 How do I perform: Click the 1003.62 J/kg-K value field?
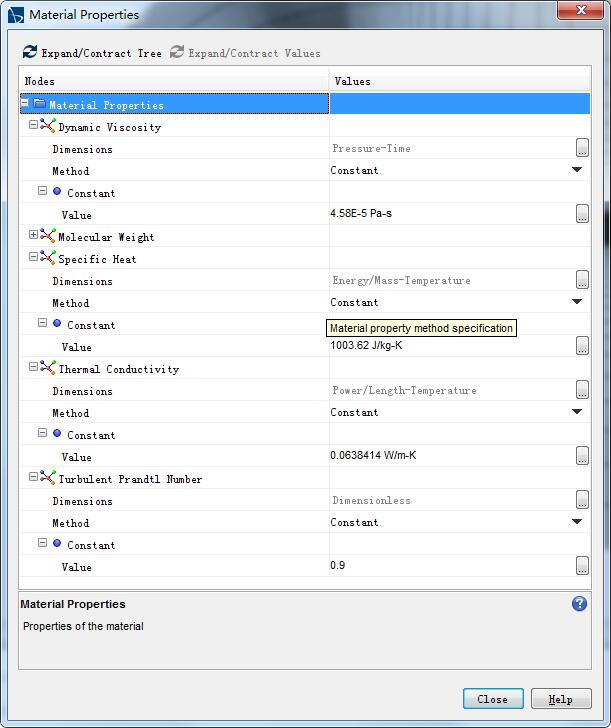tap(450, 346)
